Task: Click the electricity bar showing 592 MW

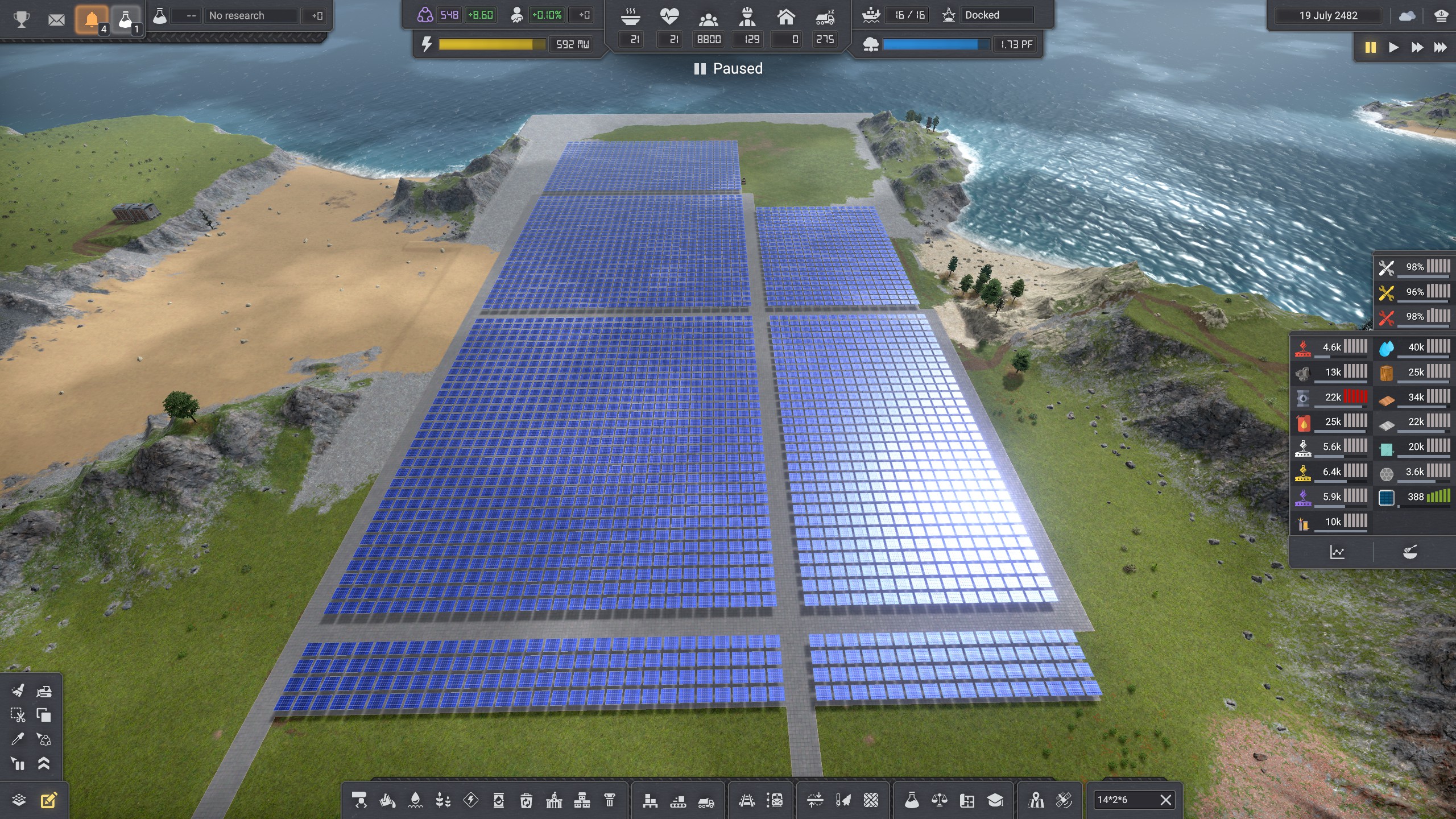Action: pyautogui.click(x=492, y=44)
